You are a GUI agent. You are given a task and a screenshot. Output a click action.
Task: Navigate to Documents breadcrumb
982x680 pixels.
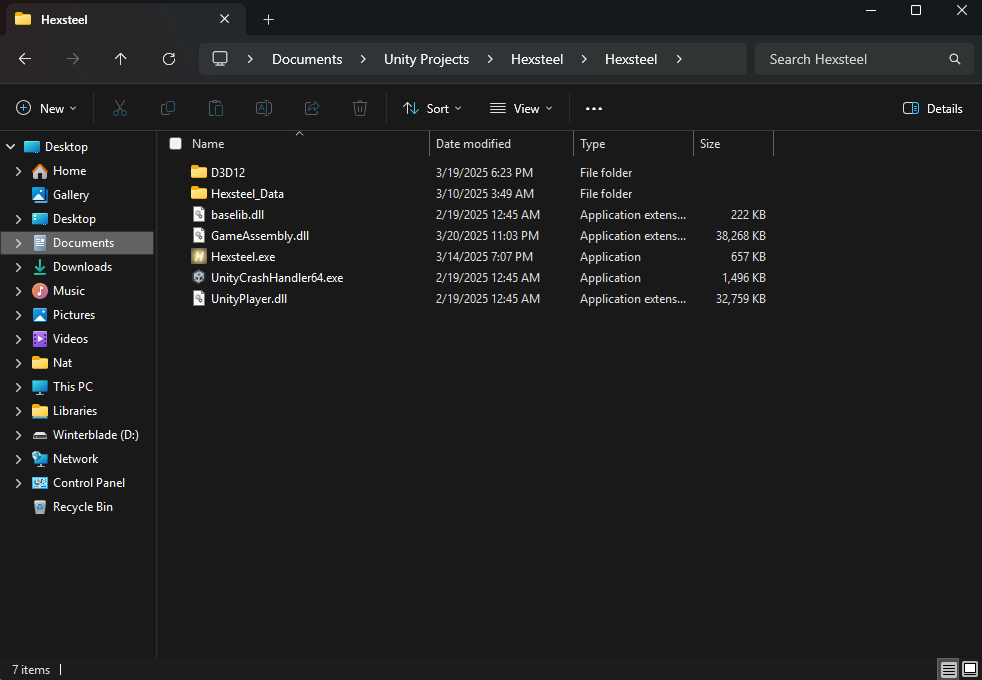[307, 59]
